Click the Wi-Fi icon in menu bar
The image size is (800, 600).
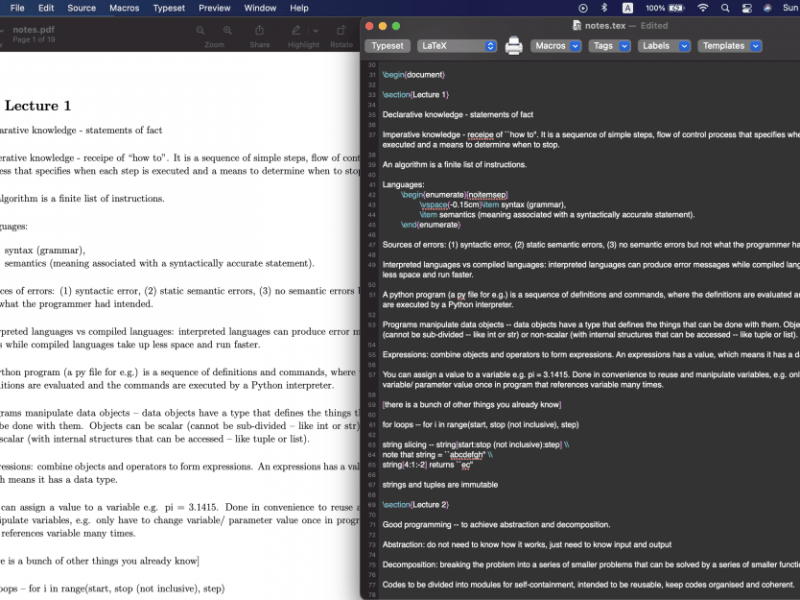pyautogui.click(x=703, y=8)
